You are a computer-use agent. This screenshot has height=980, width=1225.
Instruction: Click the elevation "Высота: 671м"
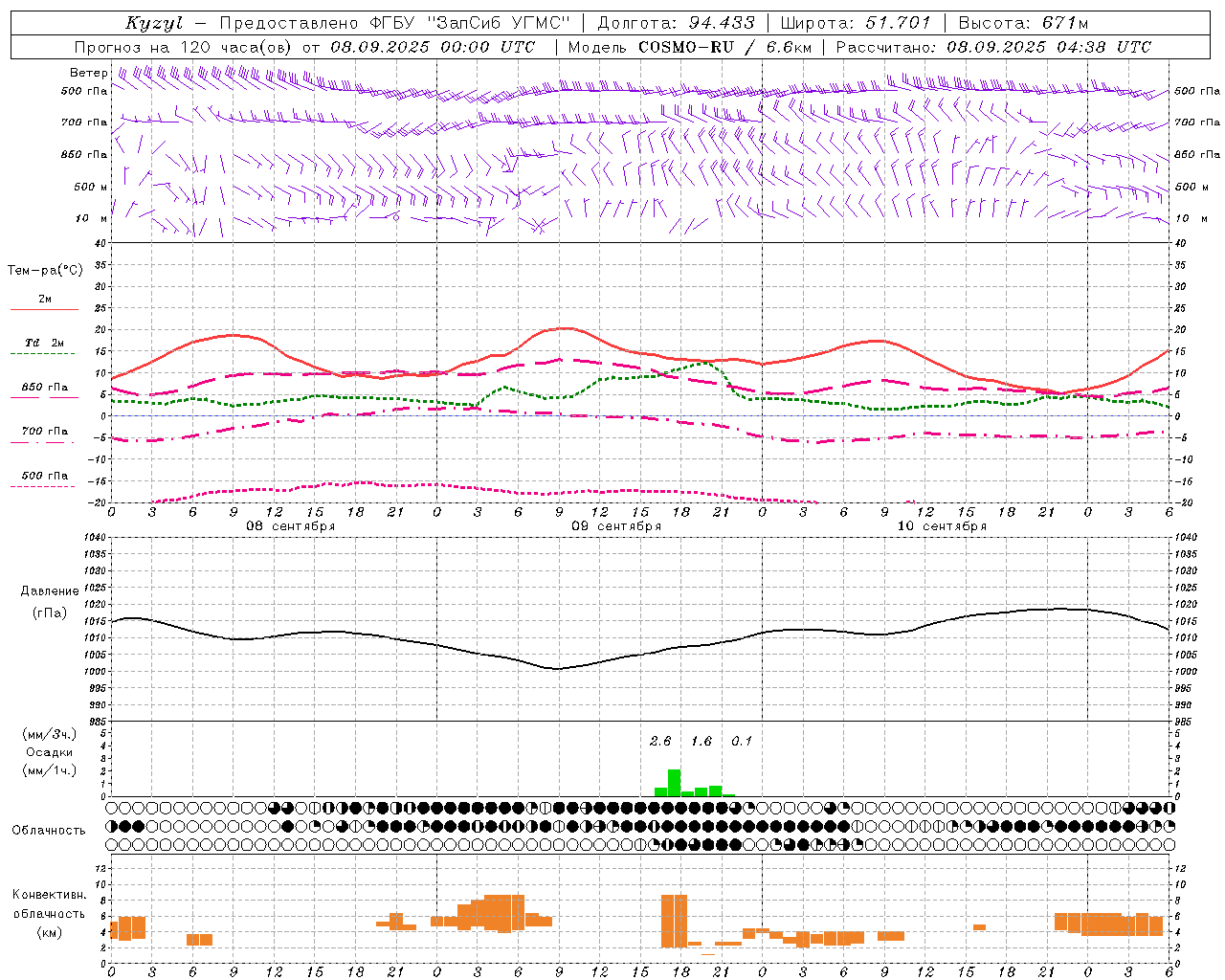[x=1023, y=23]
